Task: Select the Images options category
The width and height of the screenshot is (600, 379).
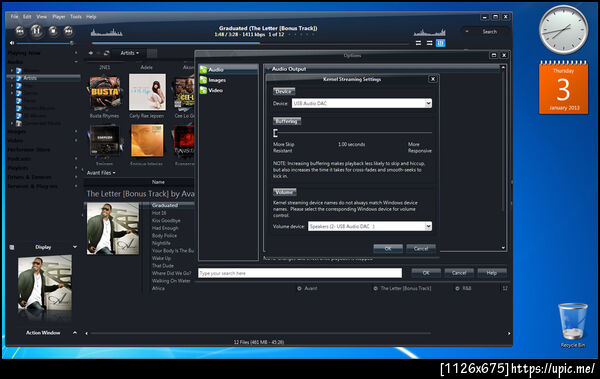Action: [x=228, y=80]
